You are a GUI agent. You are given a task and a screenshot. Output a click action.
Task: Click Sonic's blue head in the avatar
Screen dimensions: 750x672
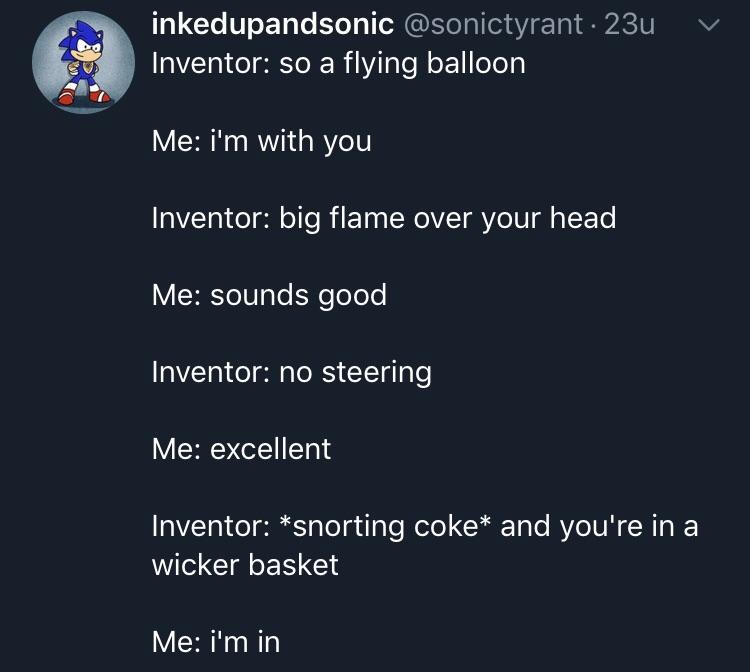pos(81,41)
